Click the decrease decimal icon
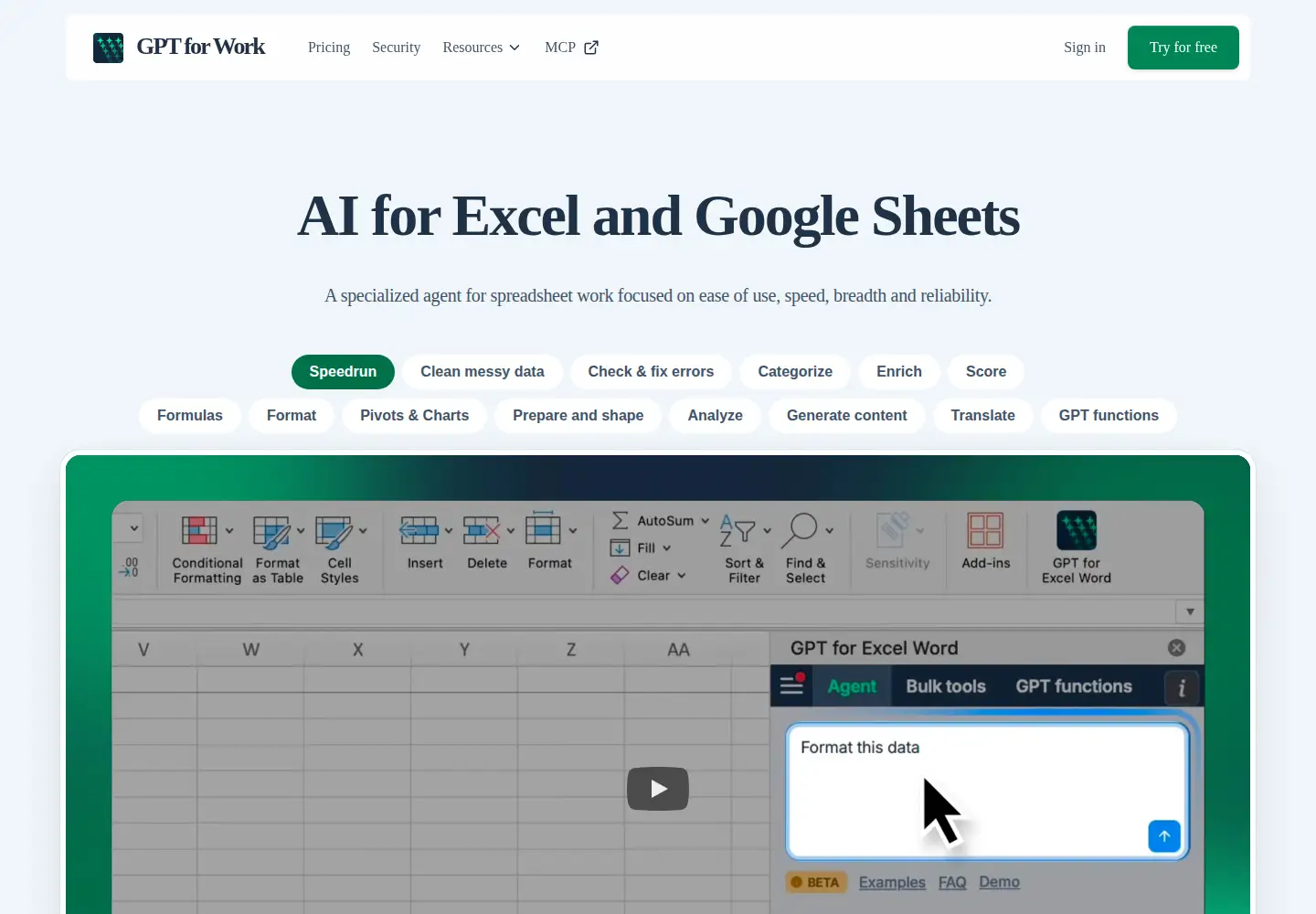 tap(129, 568)
